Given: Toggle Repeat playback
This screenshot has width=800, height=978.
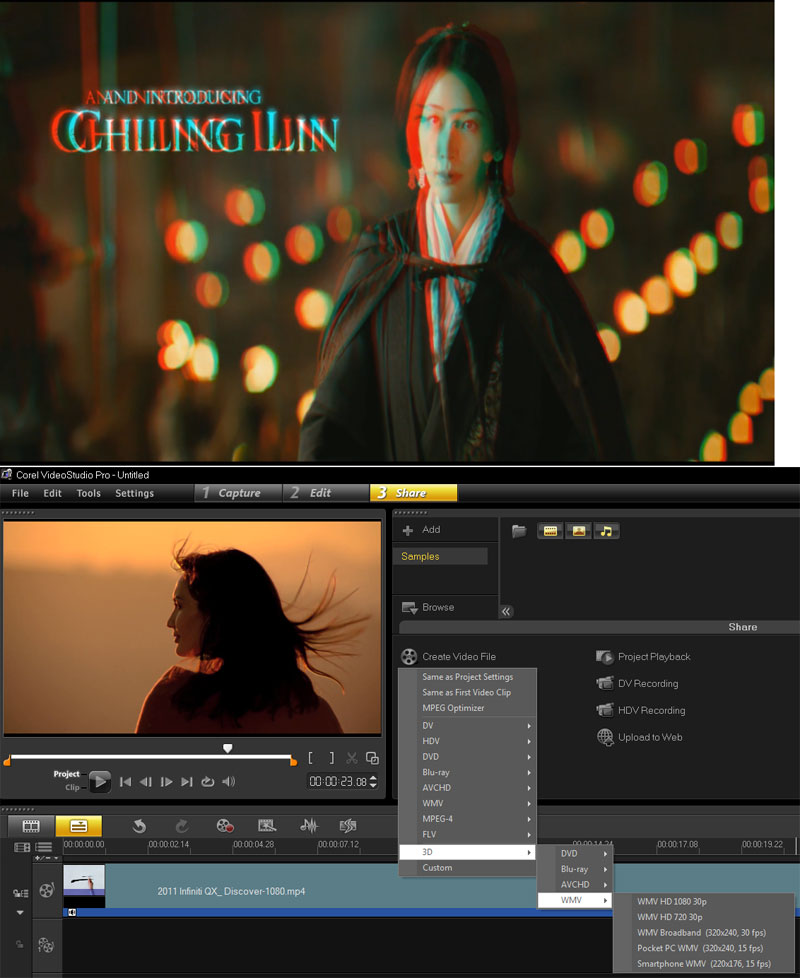Looking at the screenshot, I should click(208, 782).
